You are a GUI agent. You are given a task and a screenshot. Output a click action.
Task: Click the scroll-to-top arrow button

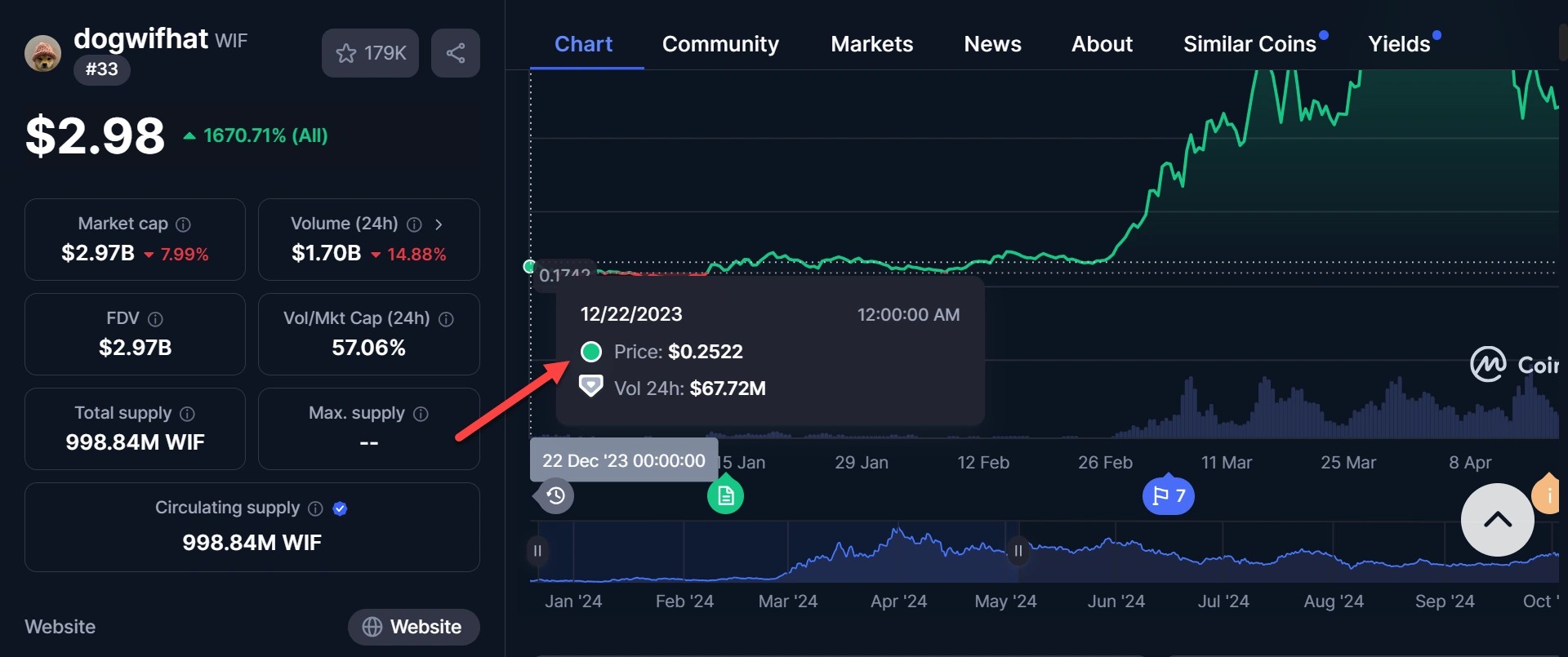click(x=1497, y=520)
